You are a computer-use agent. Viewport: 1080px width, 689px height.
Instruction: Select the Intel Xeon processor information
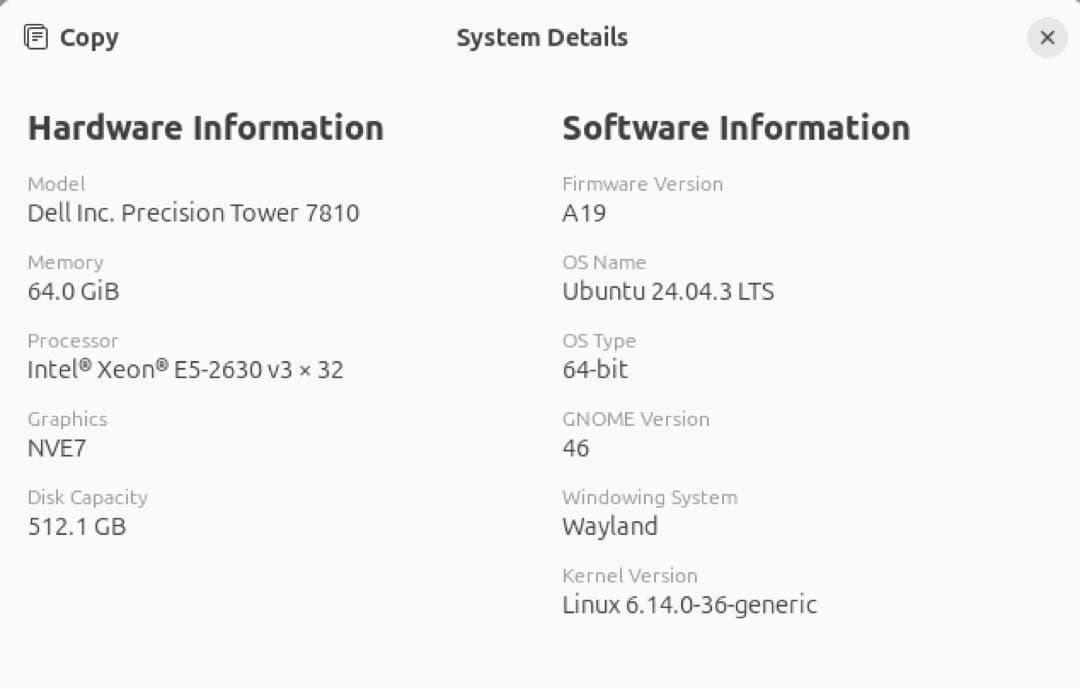[185, 369]
